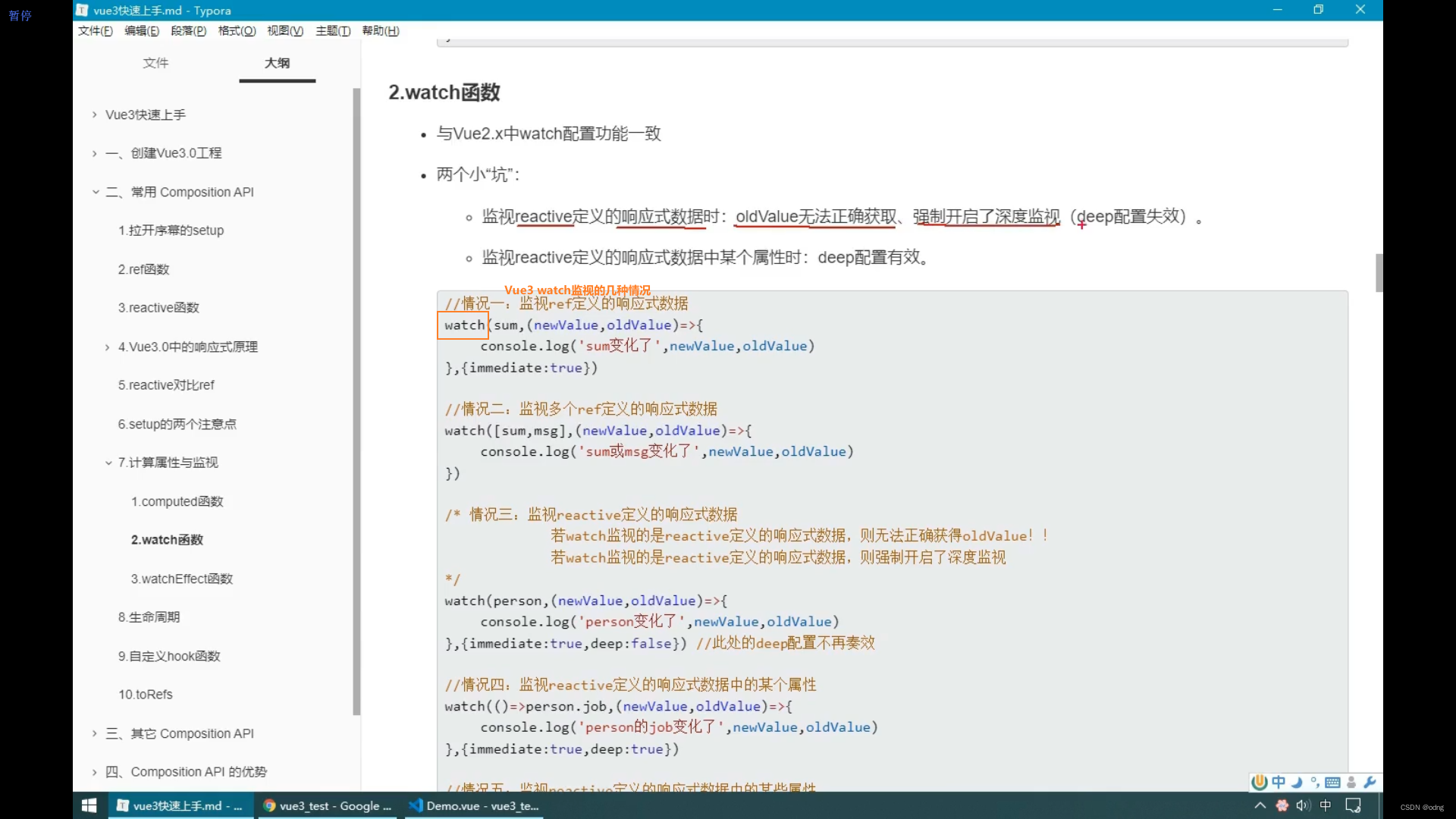This screenshot has height=819, width=1456.
Task: Expand 4.Vue3.0中的响应式原理 node
Action: pos(107,347)
